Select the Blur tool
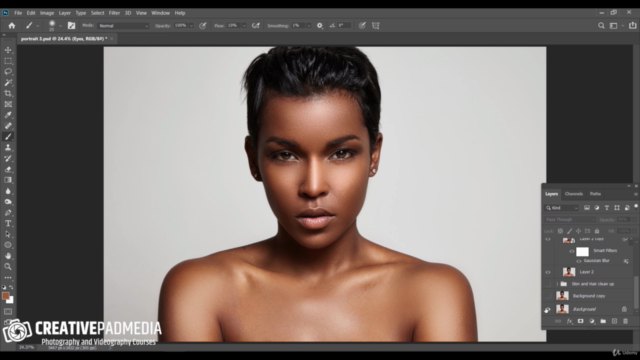Viewport: 640px width, 360px height. click(8, 191)
